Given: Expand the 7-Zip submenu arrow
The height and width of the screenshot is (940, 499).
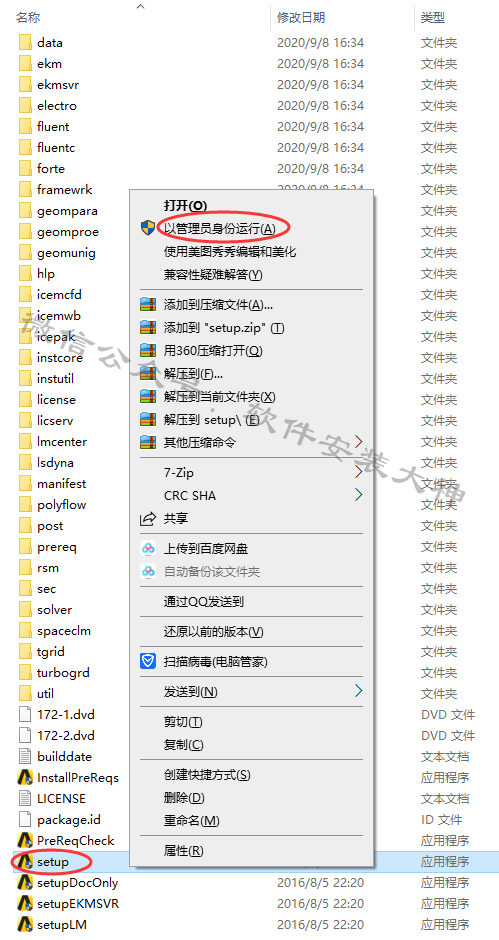Looking at the screenshot, I should (x=359, y=472).
